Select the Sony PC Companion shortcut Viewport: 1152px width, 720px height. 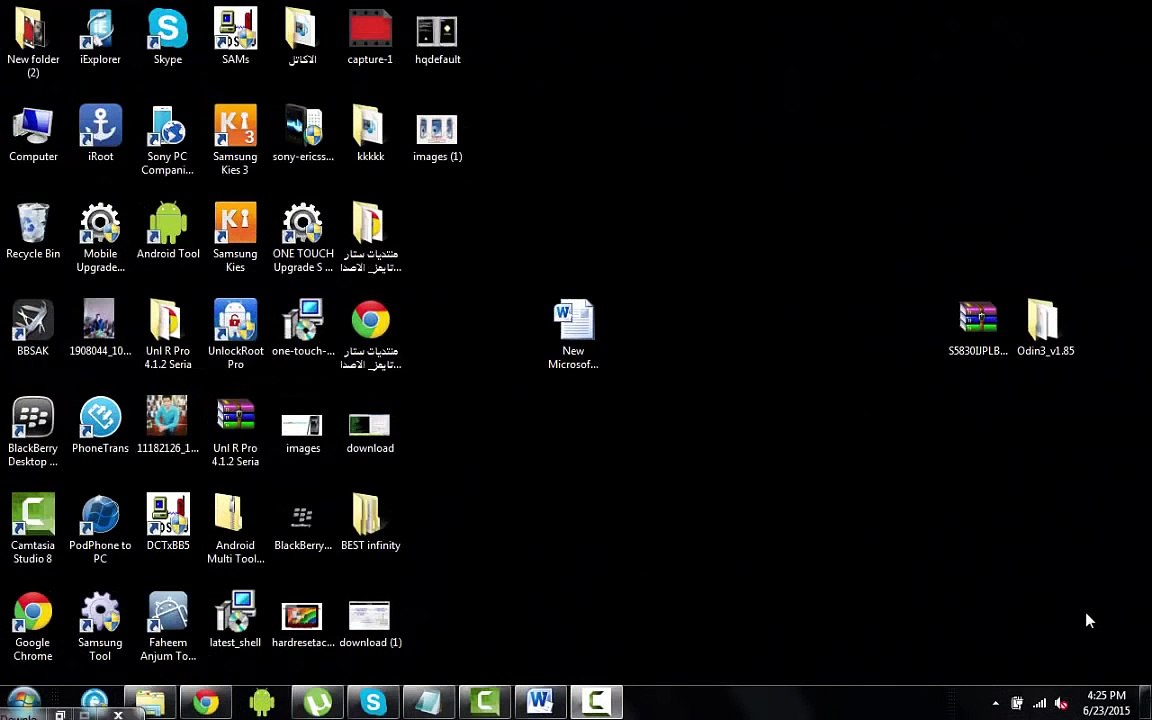[x=168, y=140]
